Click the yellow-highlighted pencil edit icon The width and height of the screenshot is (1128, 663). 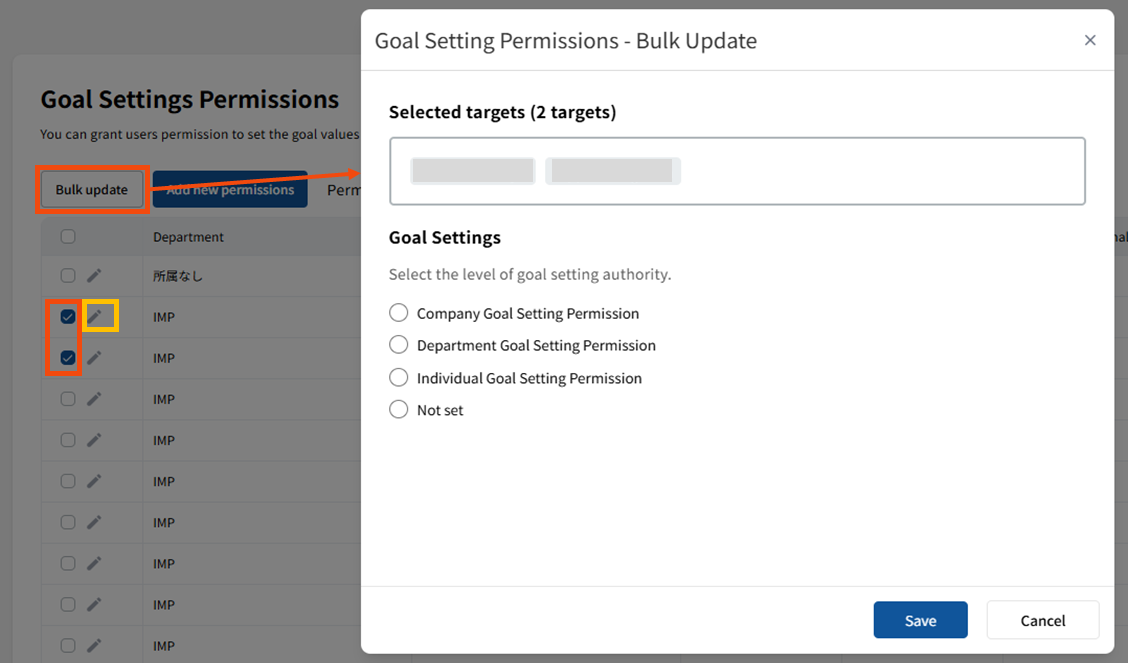point(95,316)
